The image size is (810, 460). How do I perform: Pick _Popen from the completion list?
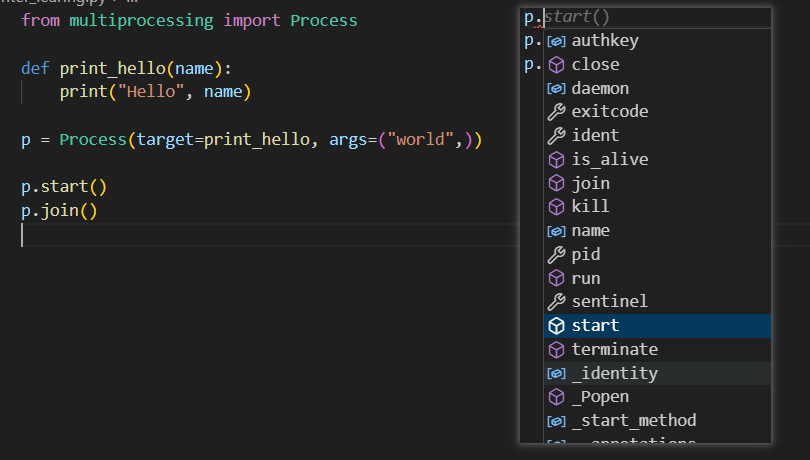pos(600,397)
